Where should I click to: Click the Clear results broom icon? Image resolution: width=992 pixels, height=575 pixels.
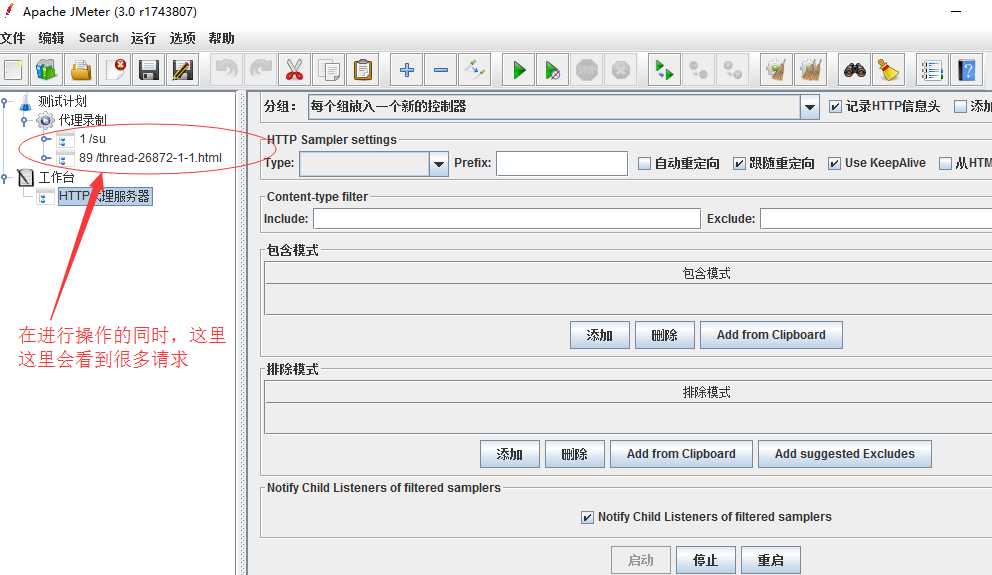point(776,70)
